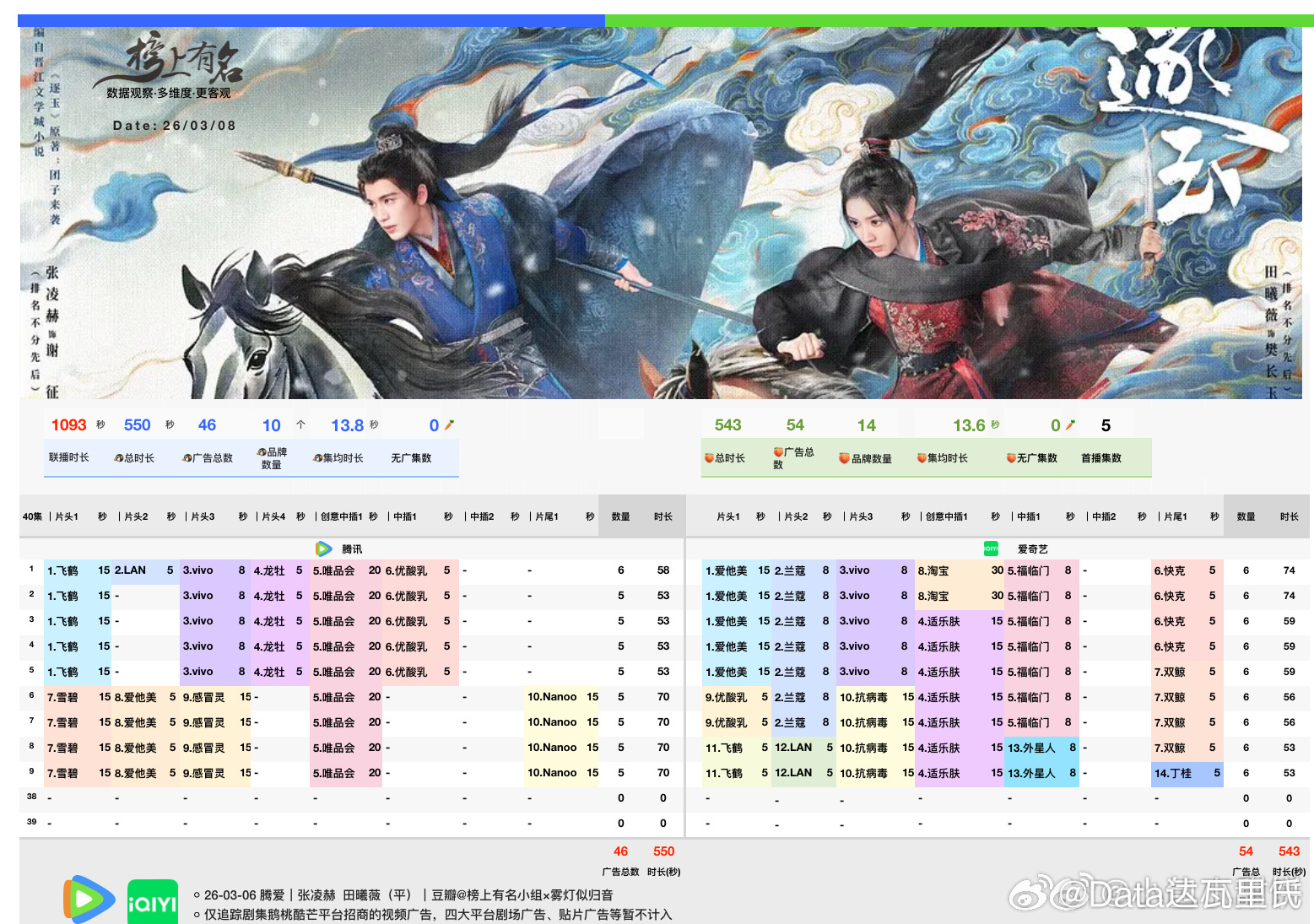1314x924 pixels.
Task: Click the snail icon beside Tencent 总时长
Action: click(x=119, y=458)
